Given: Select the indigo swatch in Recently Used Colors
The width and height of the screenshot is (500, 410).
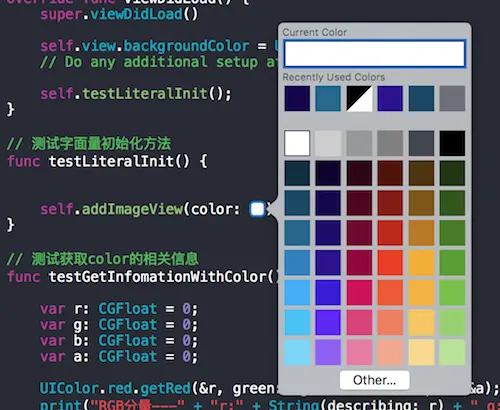Looking at the screenshot, I should pyautogui.click(x=390, y=98).
